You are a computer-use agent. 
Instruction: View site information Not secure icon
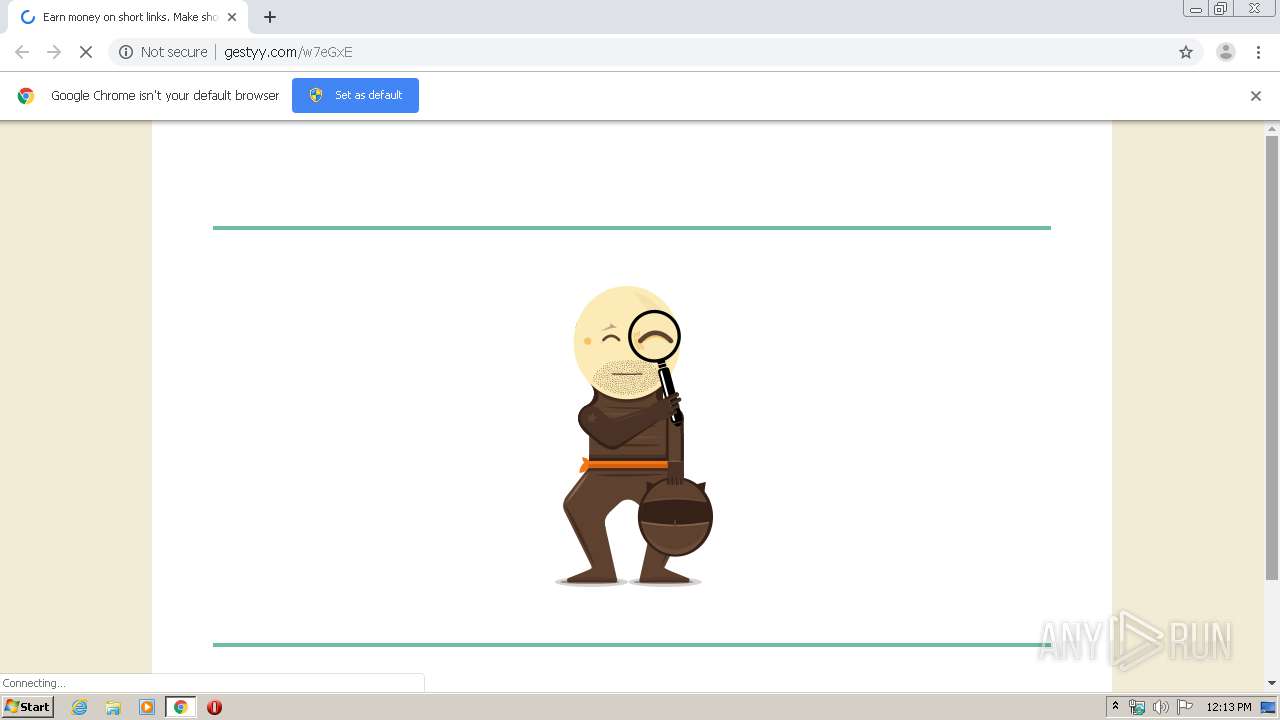tap(126, 52)
